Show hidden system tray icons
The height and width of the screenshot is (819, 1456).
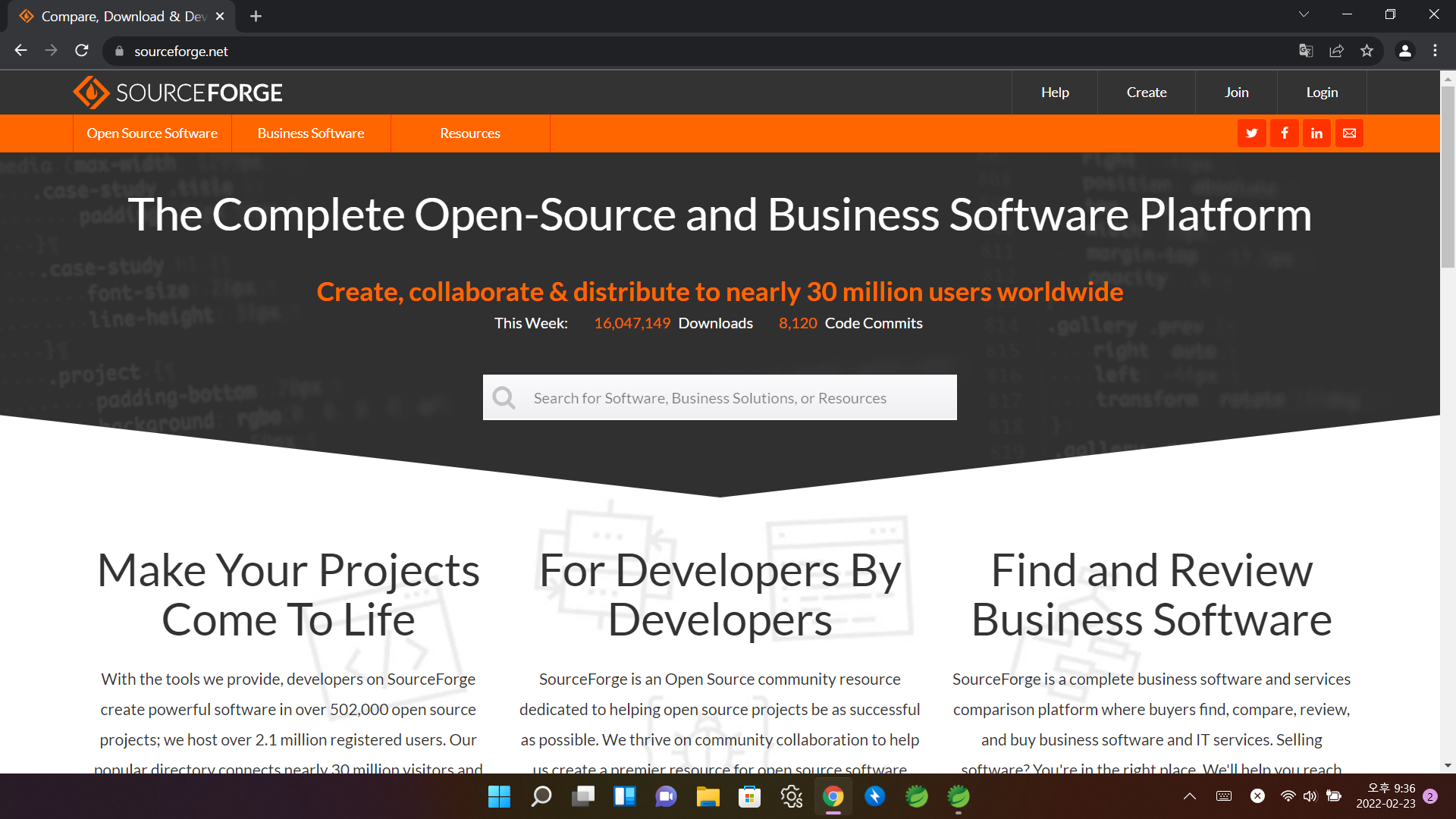pos(1190,796)
